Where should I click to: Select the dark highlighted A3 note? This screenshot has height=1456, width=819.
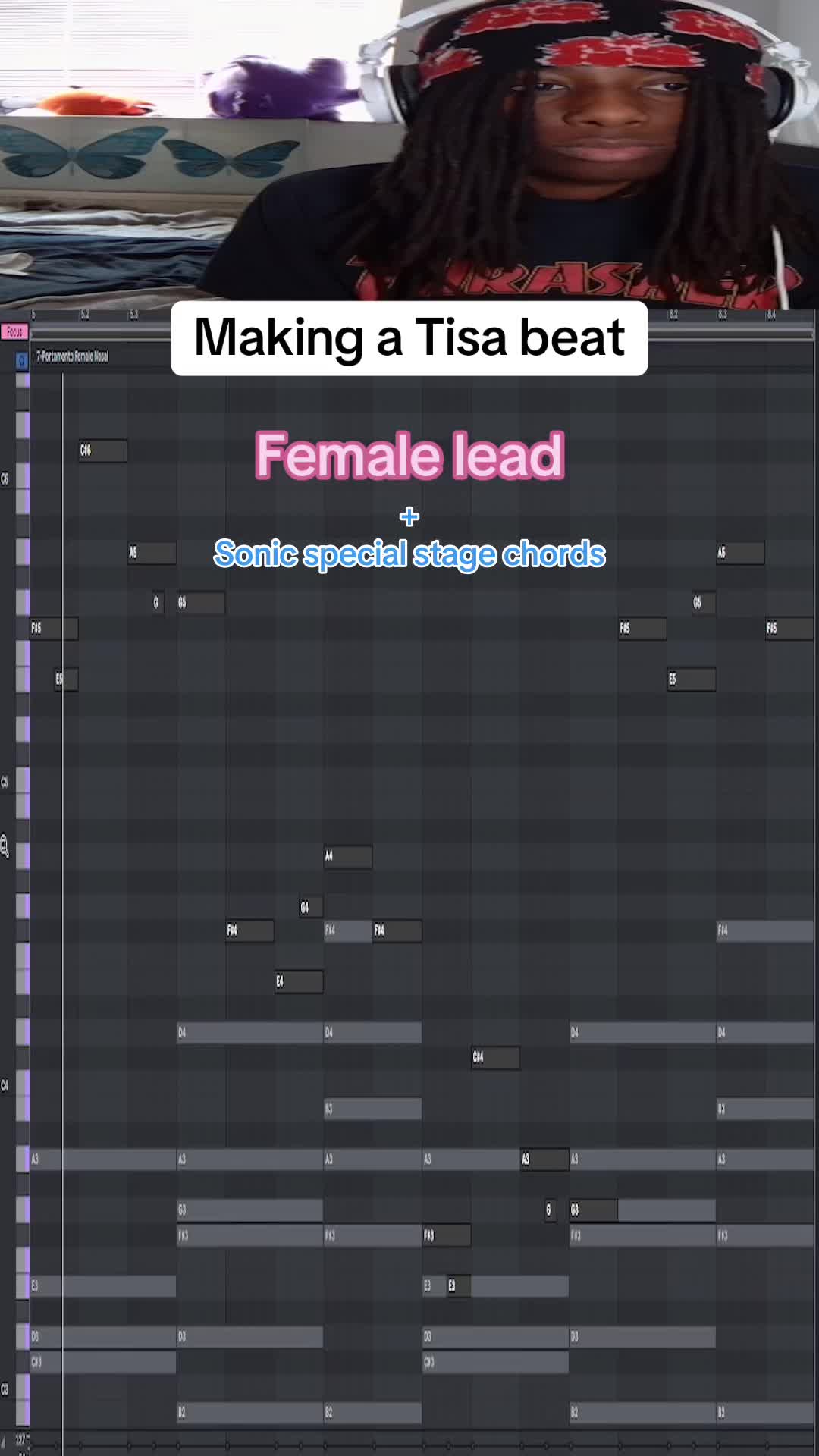(544, 1159)
